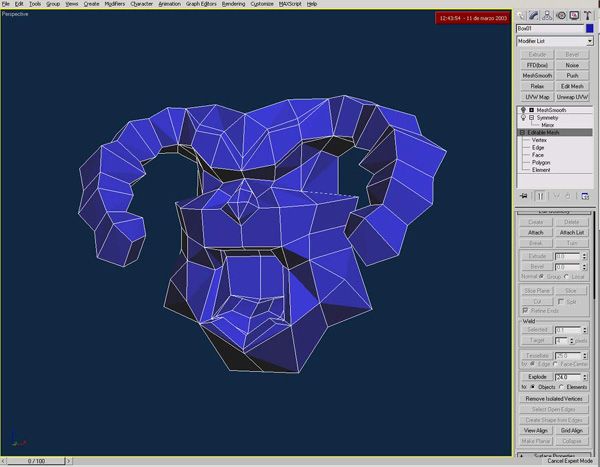Apply the Push modifier button
The height and width of the screenshot is (467, 600).
pyautogui.click(x=572, y=76)
